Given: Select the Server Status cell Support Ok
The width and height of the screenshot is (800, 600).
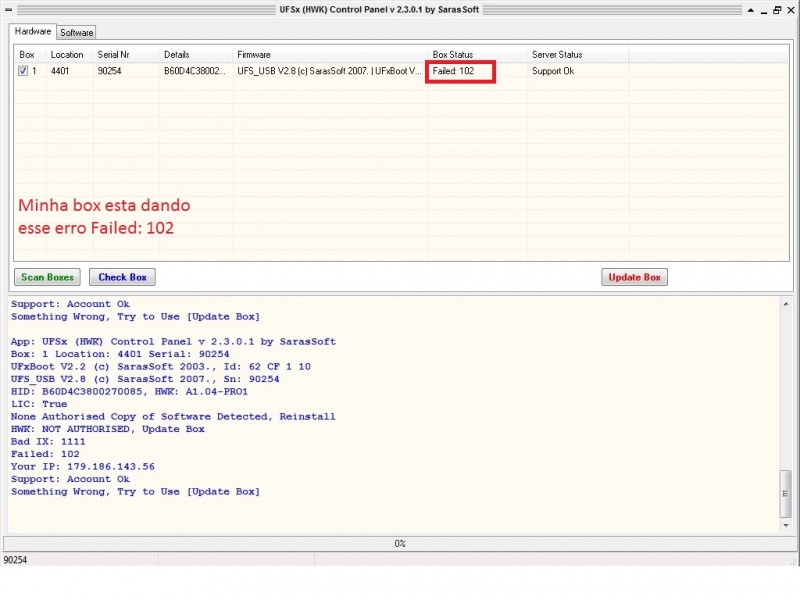Looking at the screenshot, I should pos(553,71).
